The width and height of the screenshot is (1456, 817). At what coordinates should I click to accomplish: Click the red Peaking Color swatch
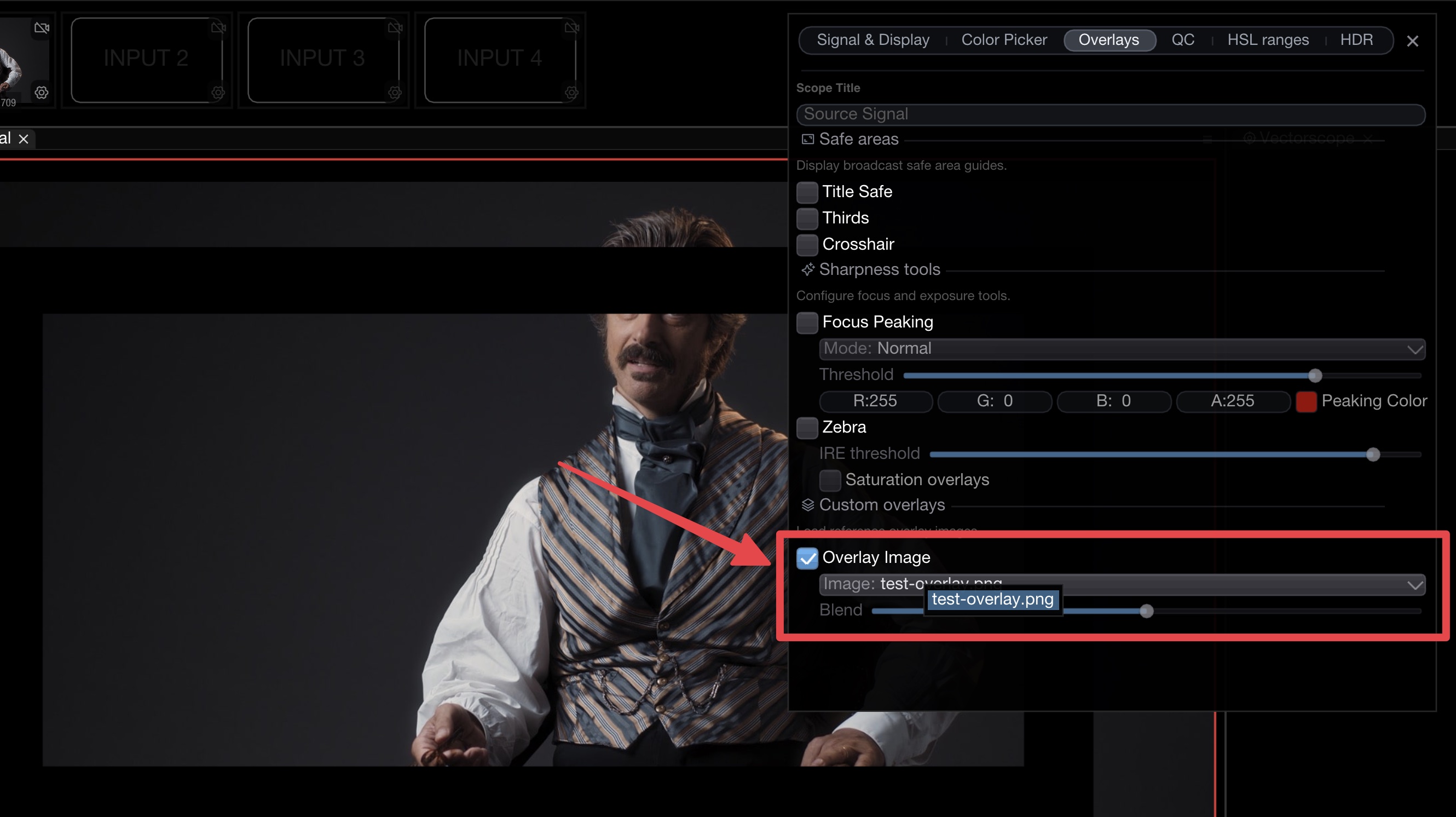click(1305, 401)
